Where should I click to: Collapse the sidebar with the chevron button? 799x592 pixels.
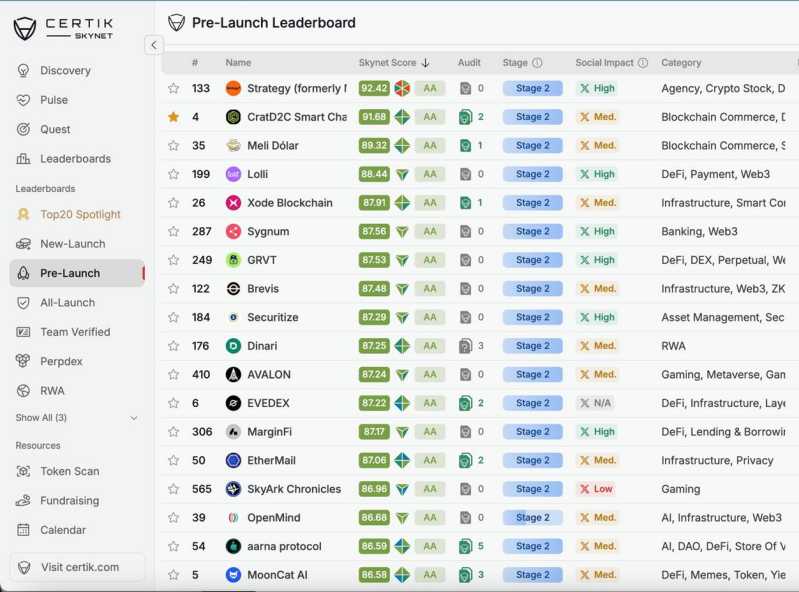click(154, 45)
